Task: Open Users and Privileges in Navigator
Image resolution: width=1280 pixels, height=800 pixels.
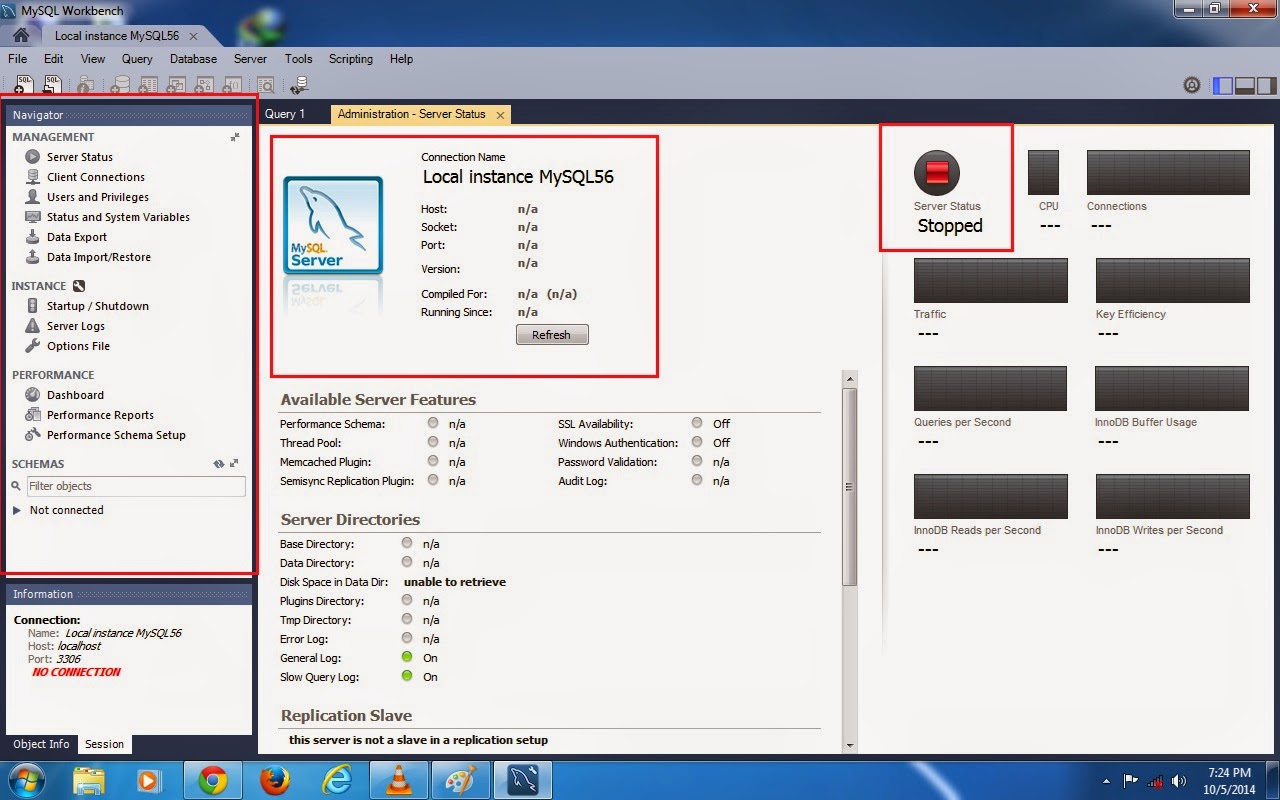Action: tap(98, 197)
